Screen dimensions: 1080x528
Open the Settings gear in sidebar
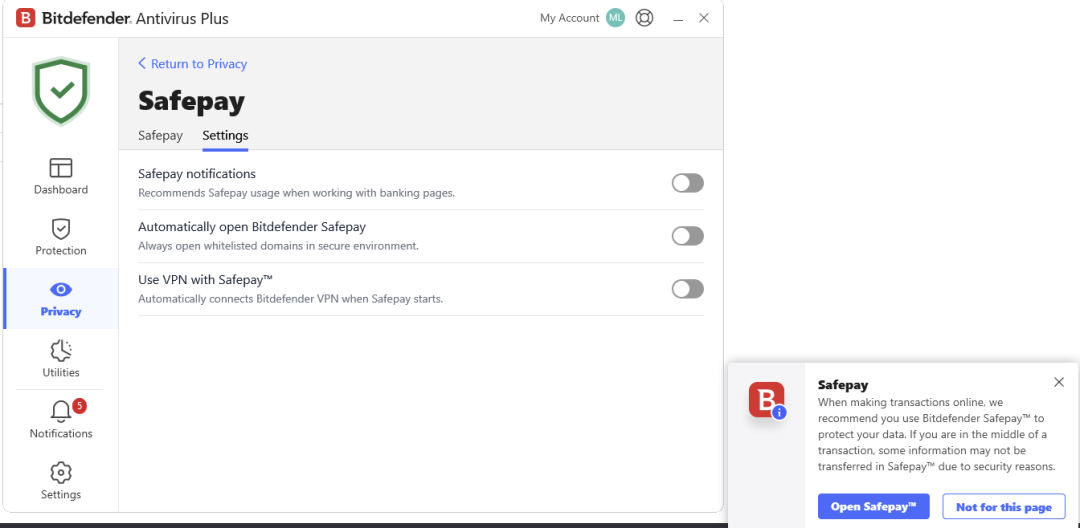61,473
